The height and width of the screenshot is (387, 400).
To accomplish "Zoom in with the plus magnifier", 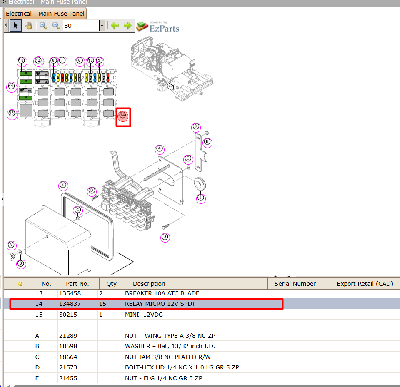I will [43, 26].
